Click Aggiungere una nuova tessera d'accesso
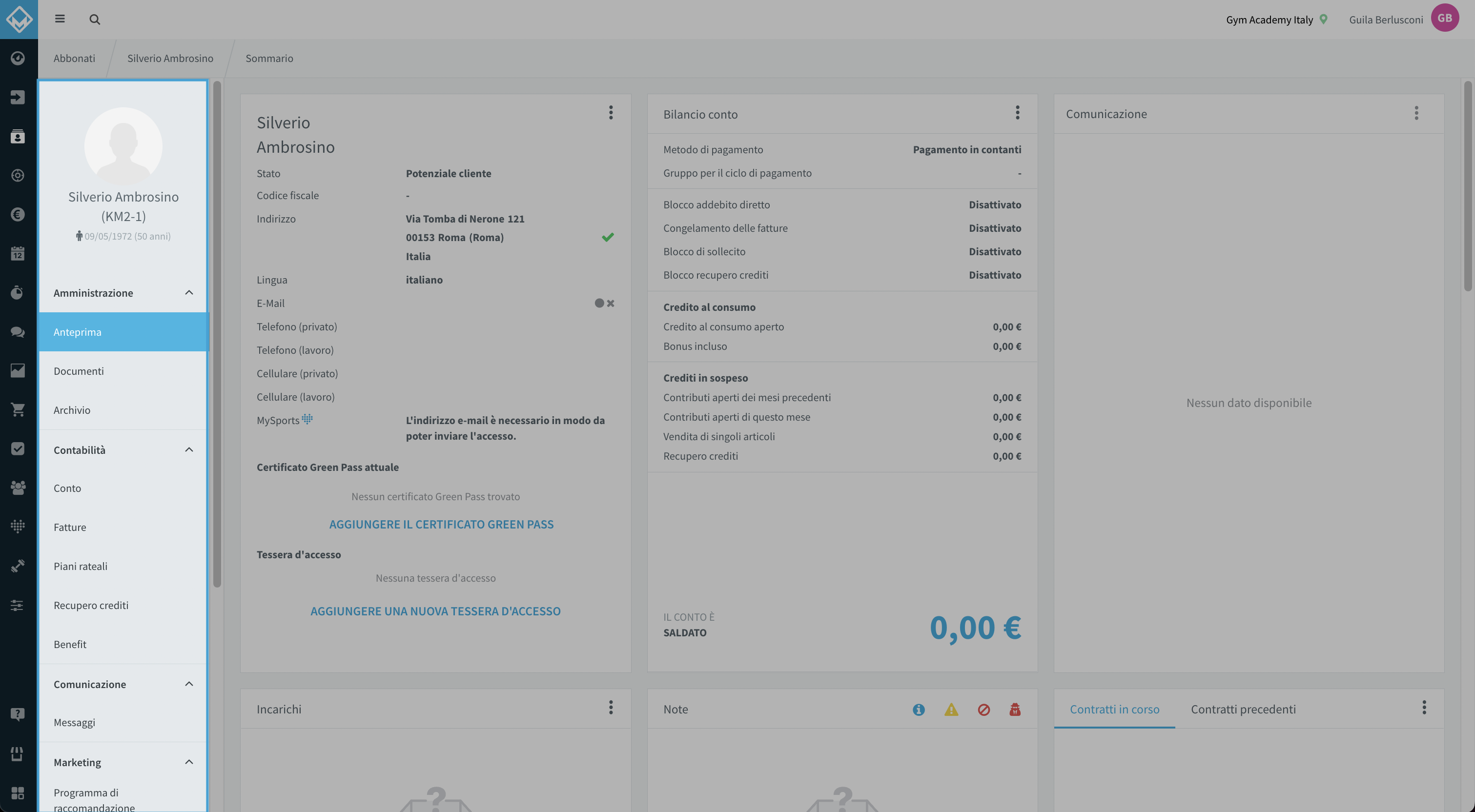Image resolution: width=1475 pixels, height=812 pixels. [x=435, y=611]
